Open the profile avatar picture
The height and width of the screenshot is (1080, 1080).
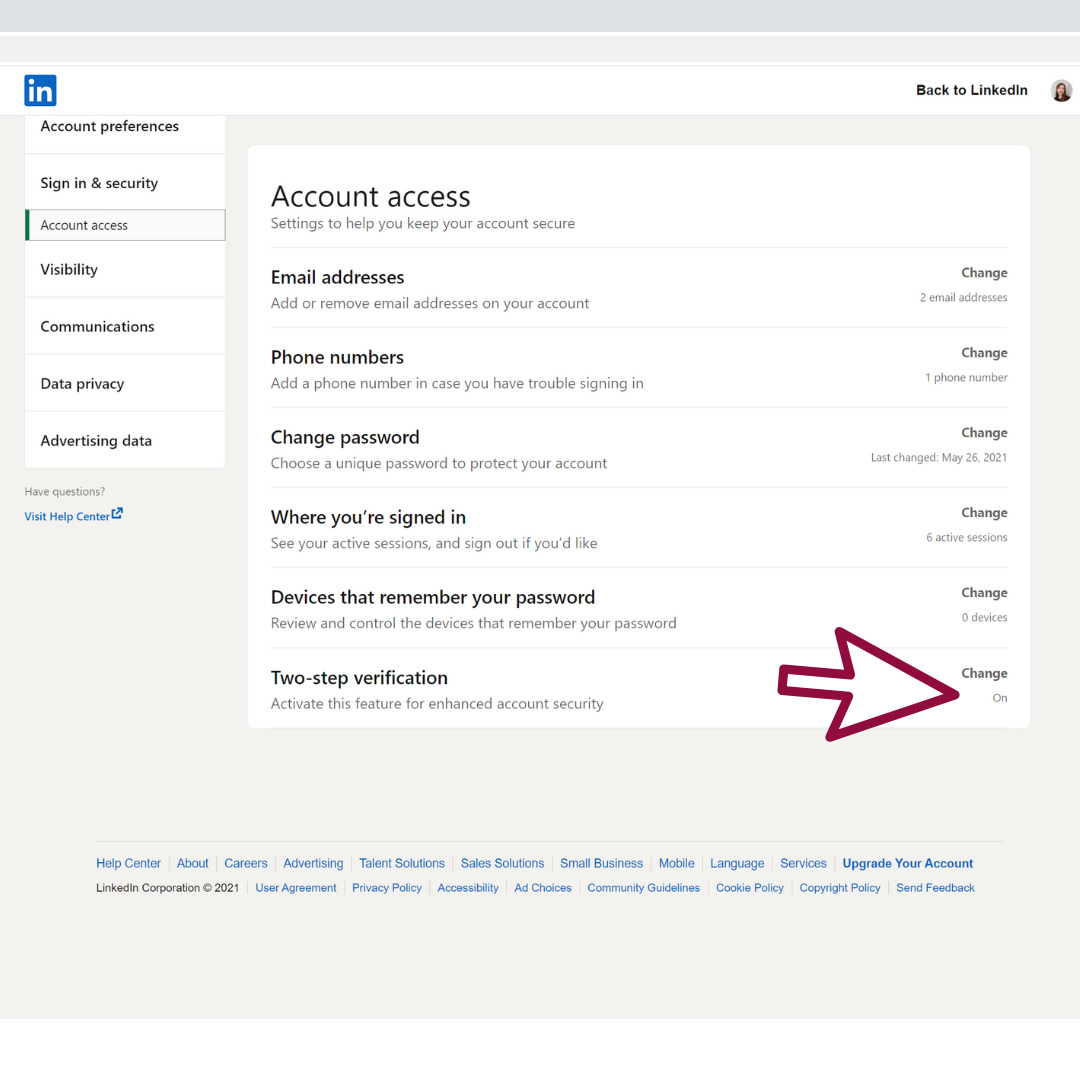[1061, 90]
